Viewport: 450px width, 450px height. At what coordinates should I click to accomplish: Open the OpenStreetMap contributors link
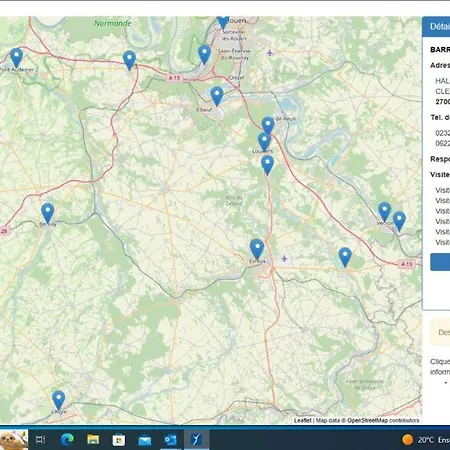(383, 420)
